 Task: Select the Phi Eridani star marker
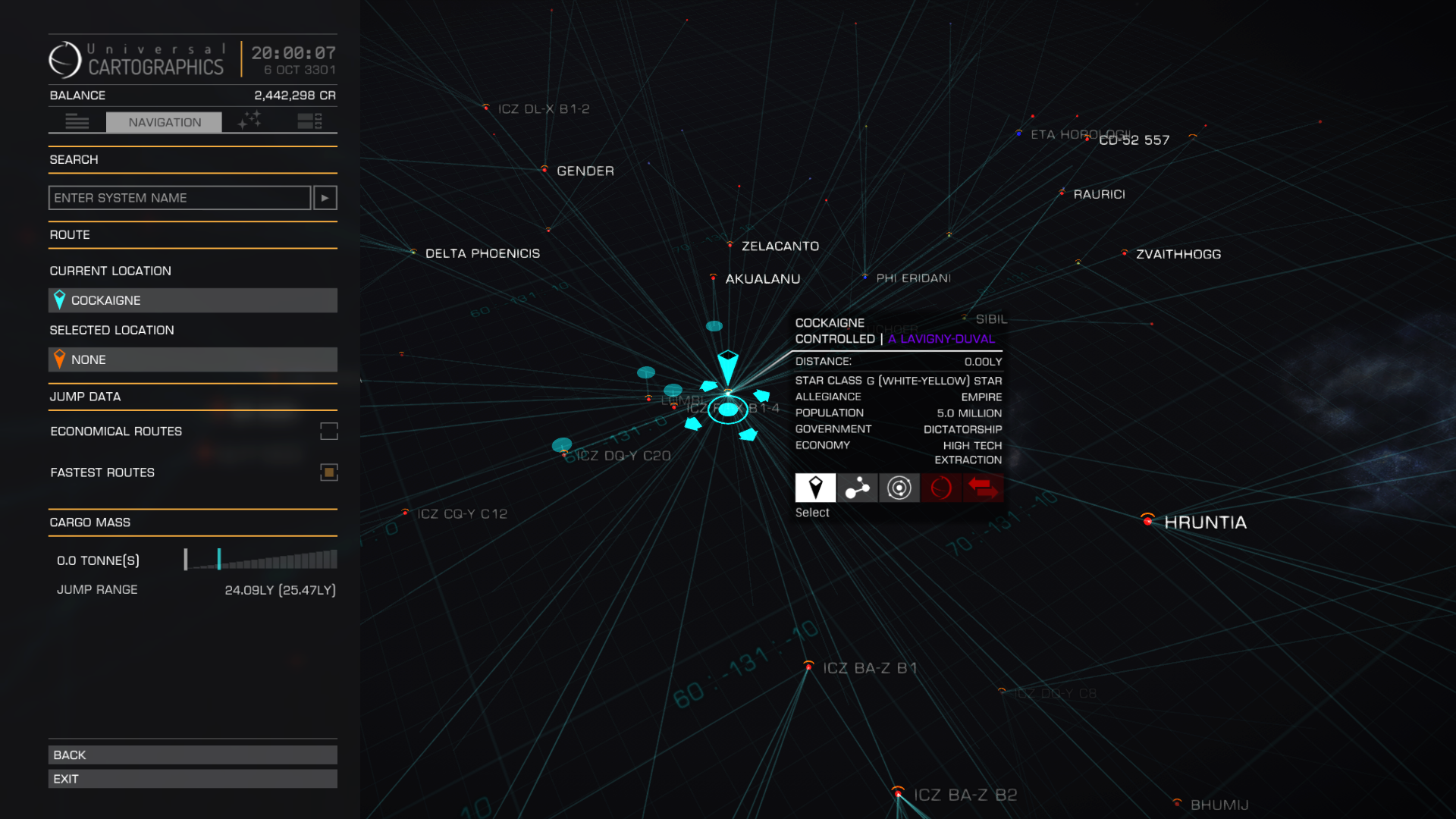click(x=865, y=277)
